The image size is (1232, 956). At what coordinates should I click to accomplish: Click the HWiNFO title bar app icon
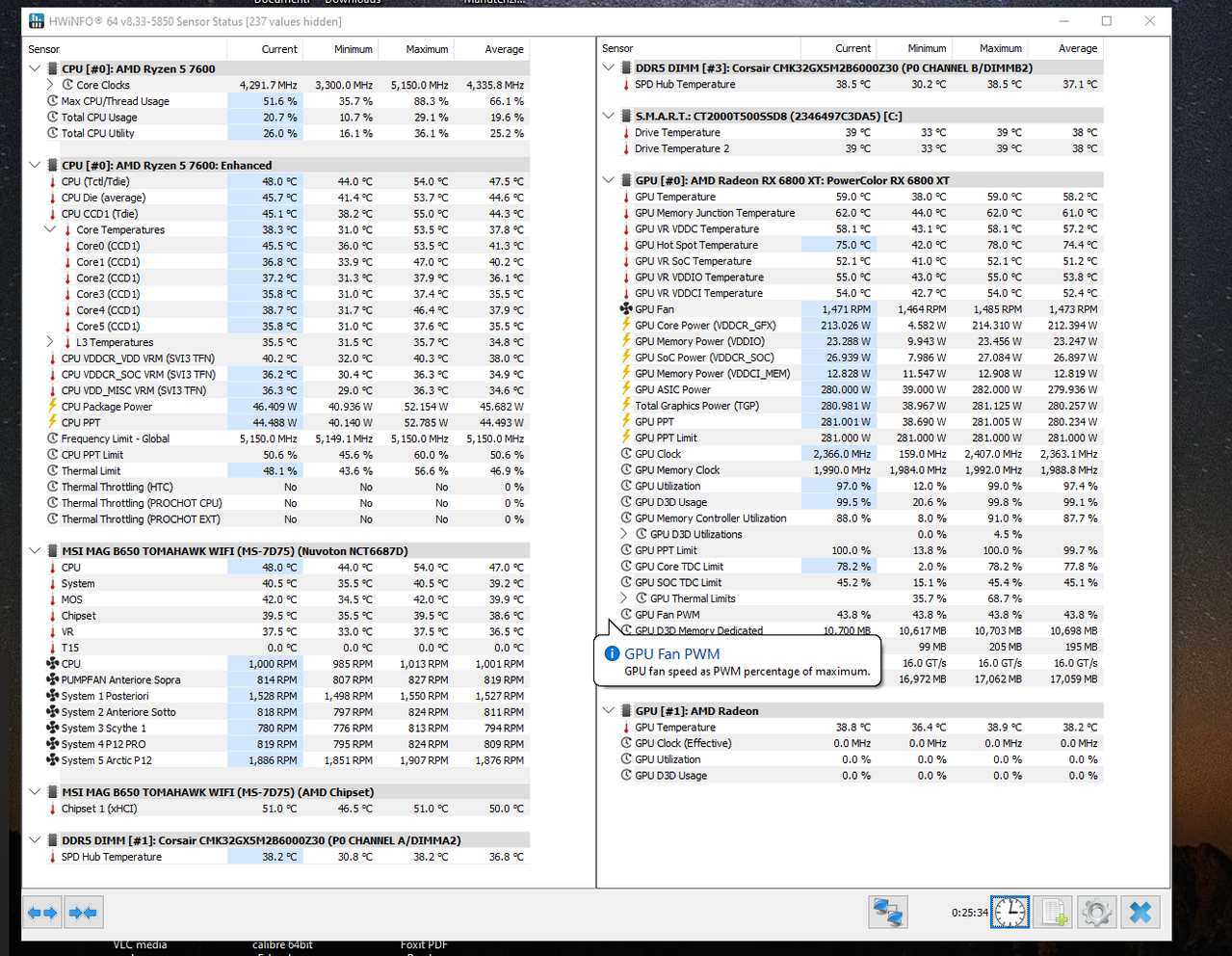37,20
